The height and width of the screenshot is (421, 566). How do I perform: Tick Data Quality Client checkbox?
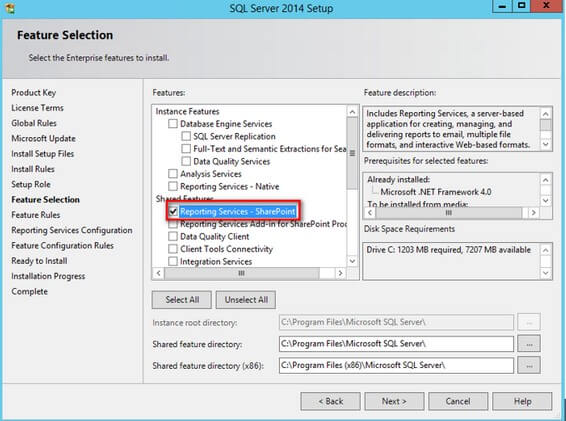coord(173,236)
